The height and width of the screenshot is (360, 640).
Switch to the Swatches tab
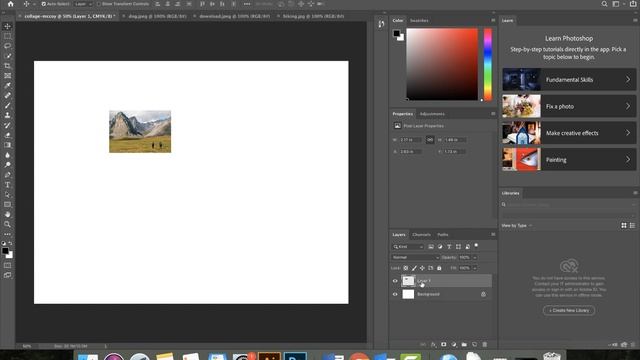419,20
